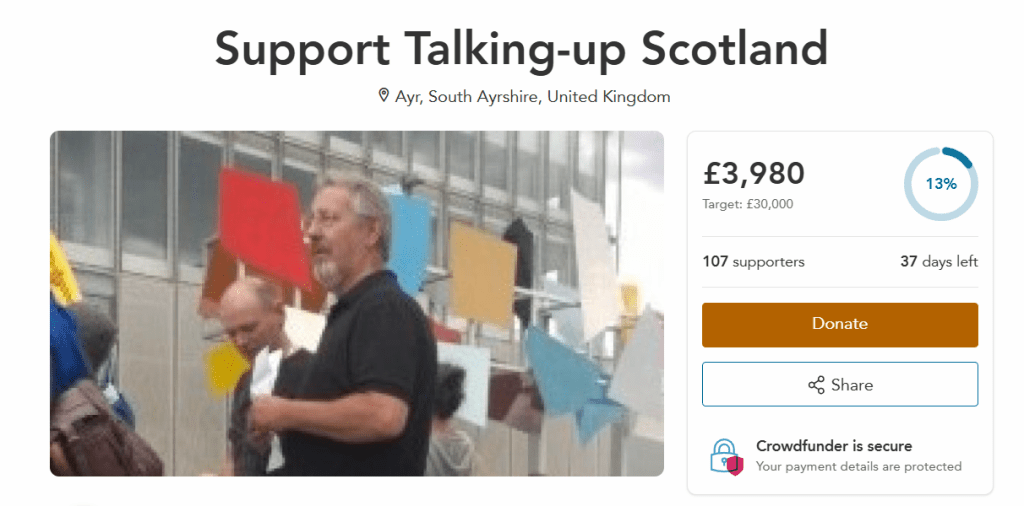
Task: Click the Crowdfunder is secure heading
Action: click(834, 447)
